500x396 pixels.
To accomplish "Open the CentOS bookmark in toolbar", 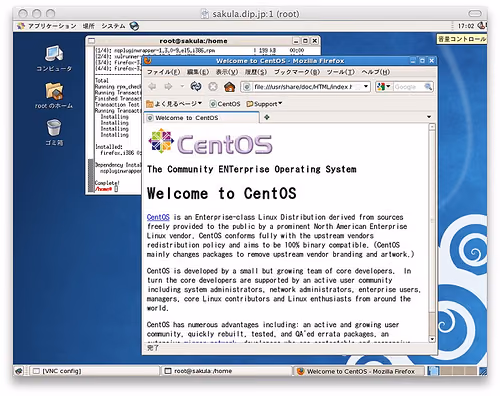I will pyautogui.click(x=225, y=104).
